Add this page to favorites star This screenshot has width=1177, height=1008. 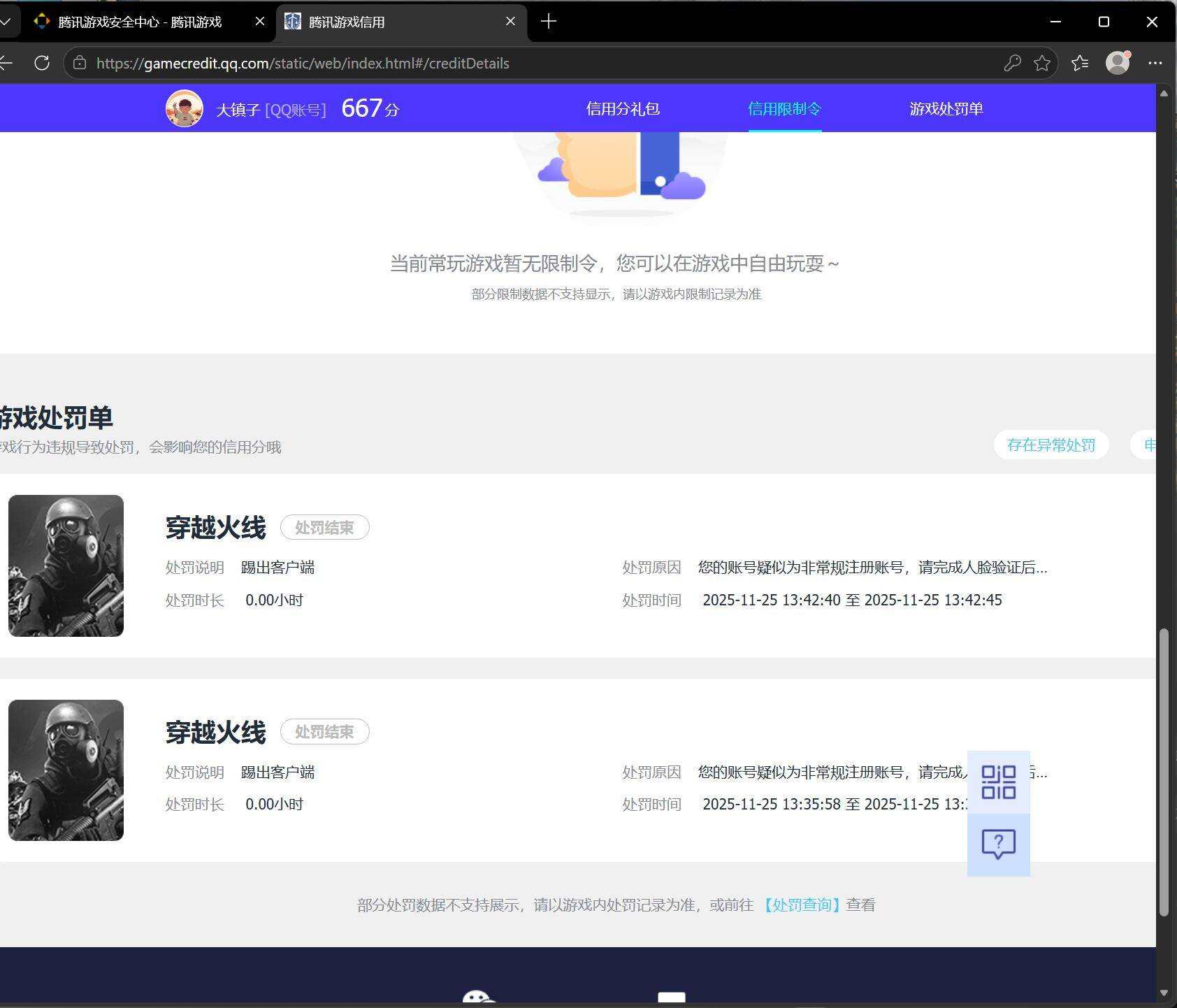(1042, 63)
